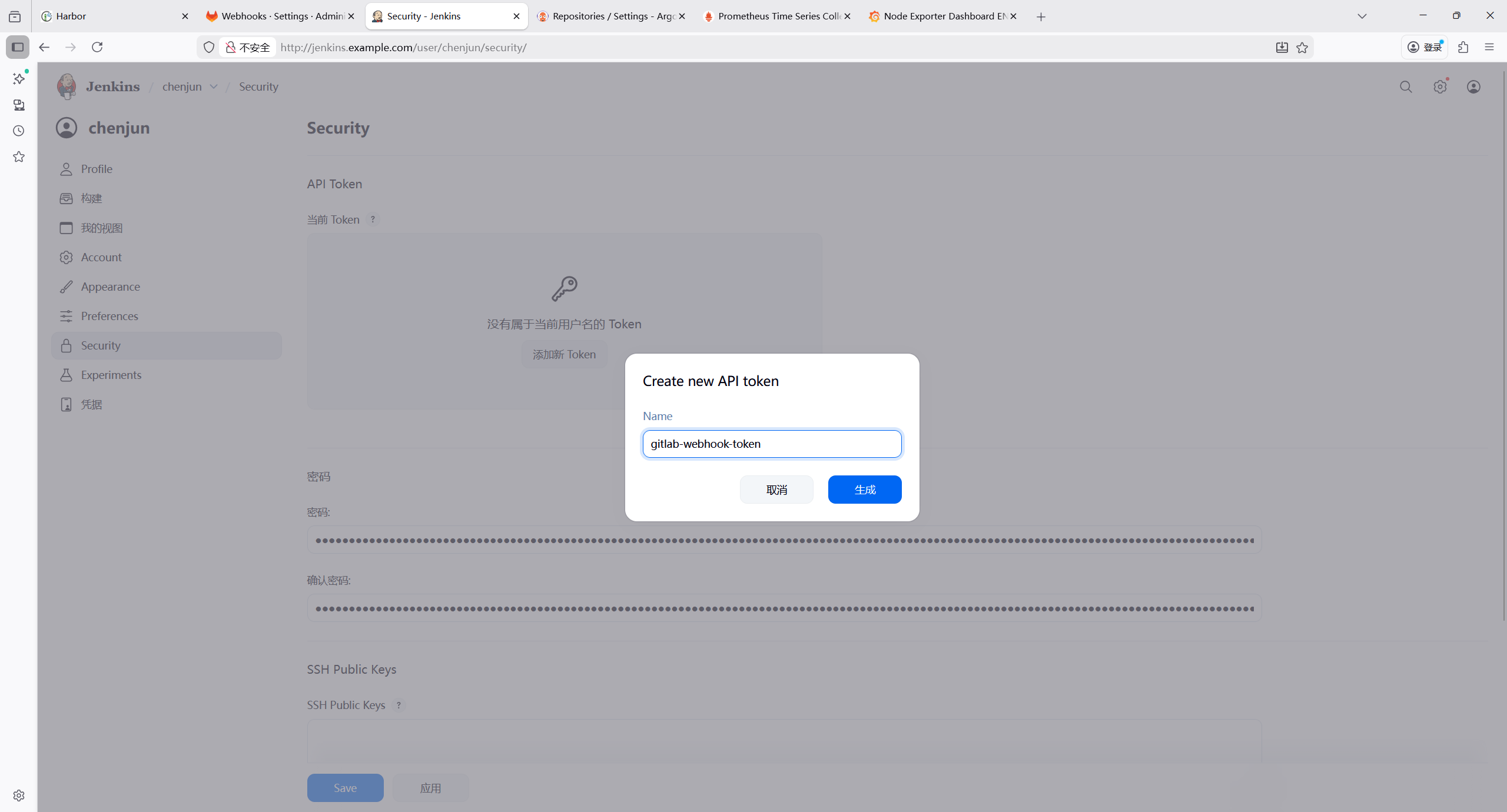Open Experiments in the user sidebar
The image size is (1507, 812).
point(111,375)
